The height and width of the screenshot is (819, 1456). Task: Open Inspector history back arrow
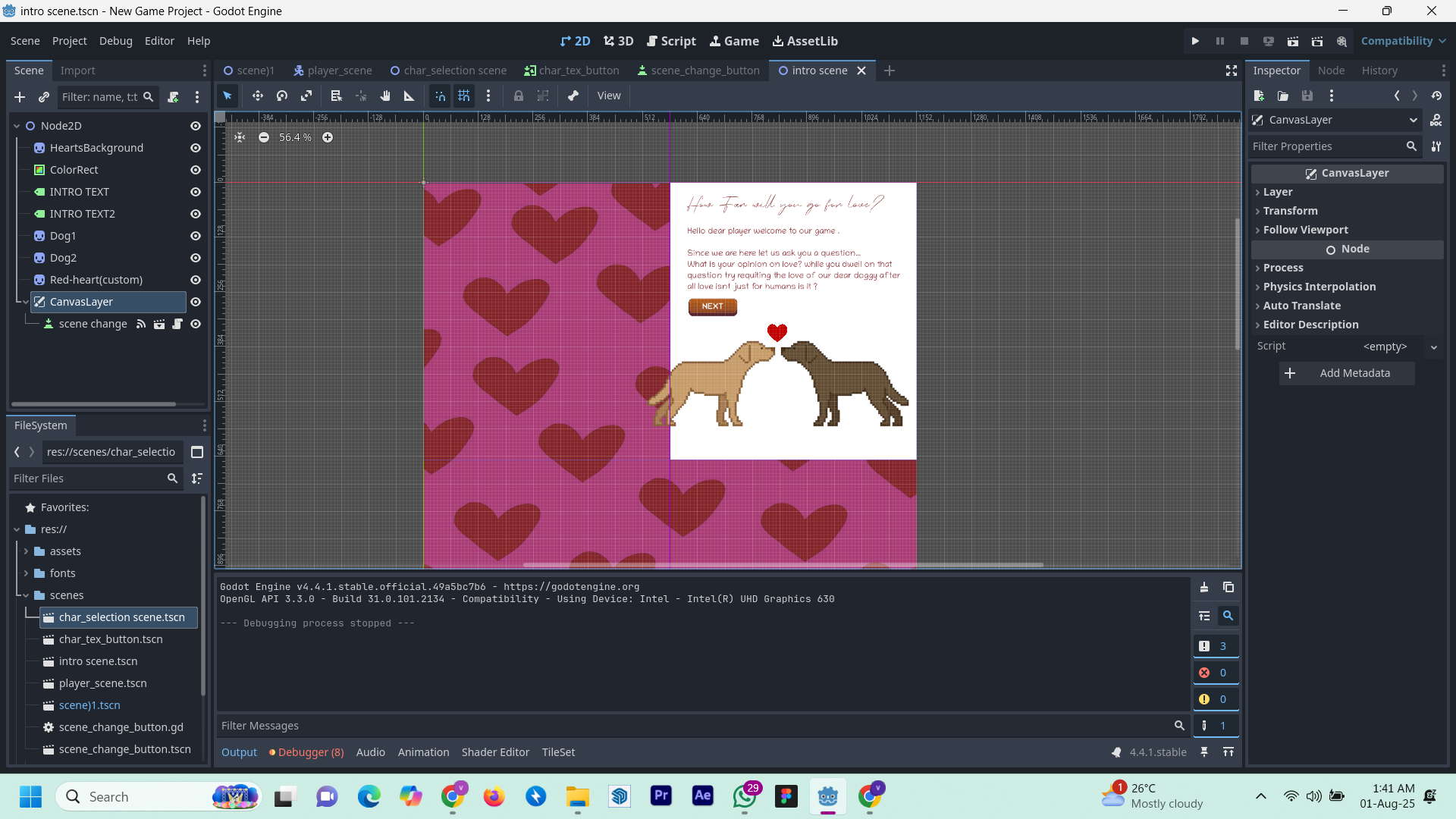(1397, 96)
